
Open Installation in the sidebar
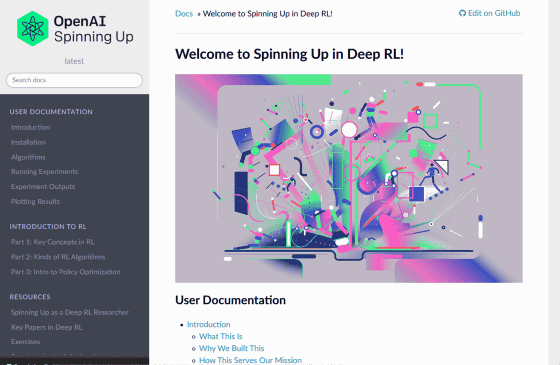point(28,142)
